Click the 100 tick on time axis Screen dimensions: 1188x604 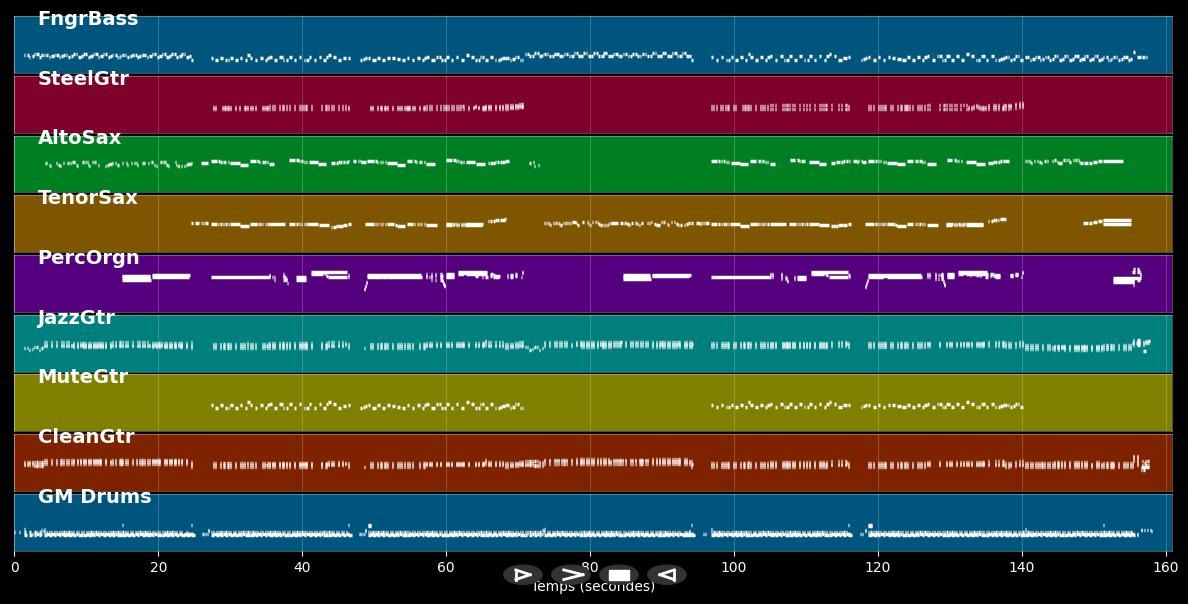pos(734,568)
